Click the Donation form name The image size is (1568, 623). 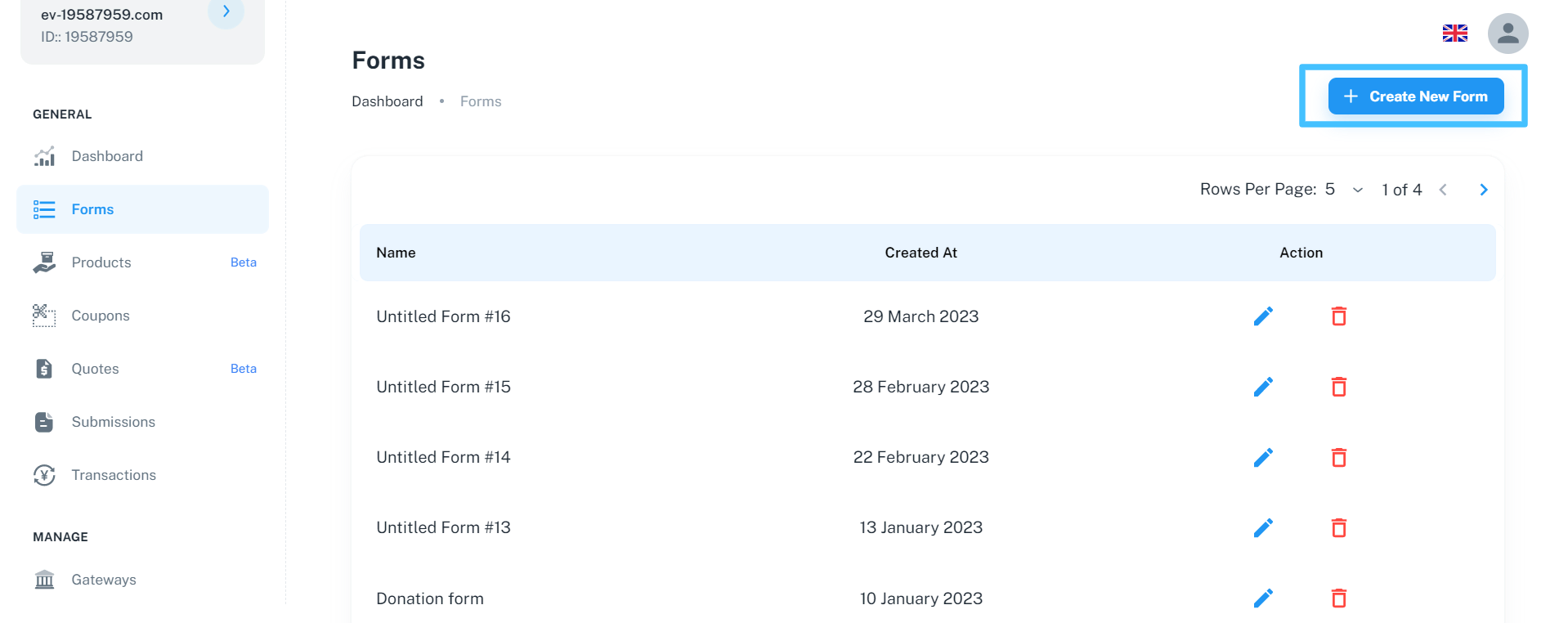pos(430,598)
